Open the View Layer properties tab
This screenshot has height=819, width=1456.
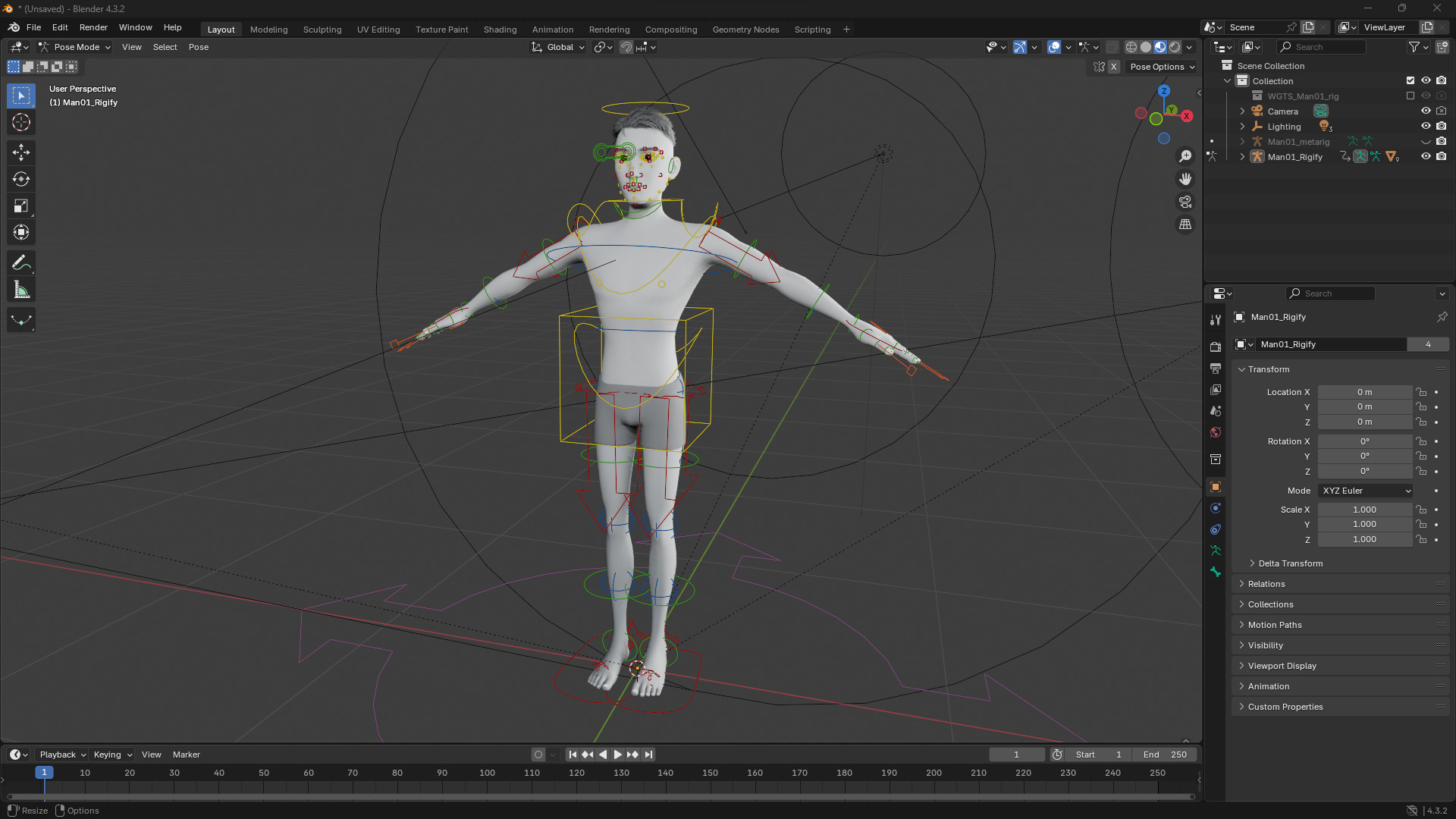1216,389
